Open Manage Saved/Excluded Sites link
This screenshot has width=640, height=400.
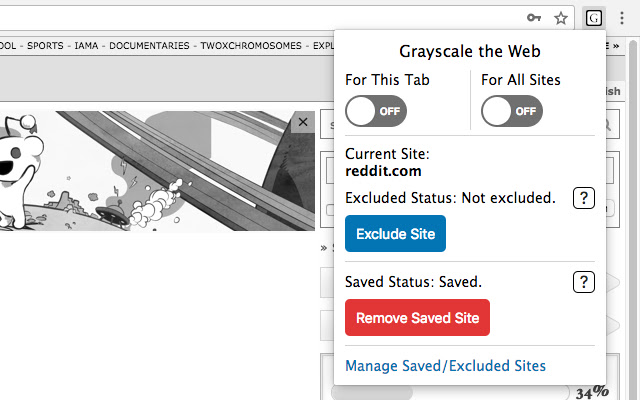click(445, 366)
